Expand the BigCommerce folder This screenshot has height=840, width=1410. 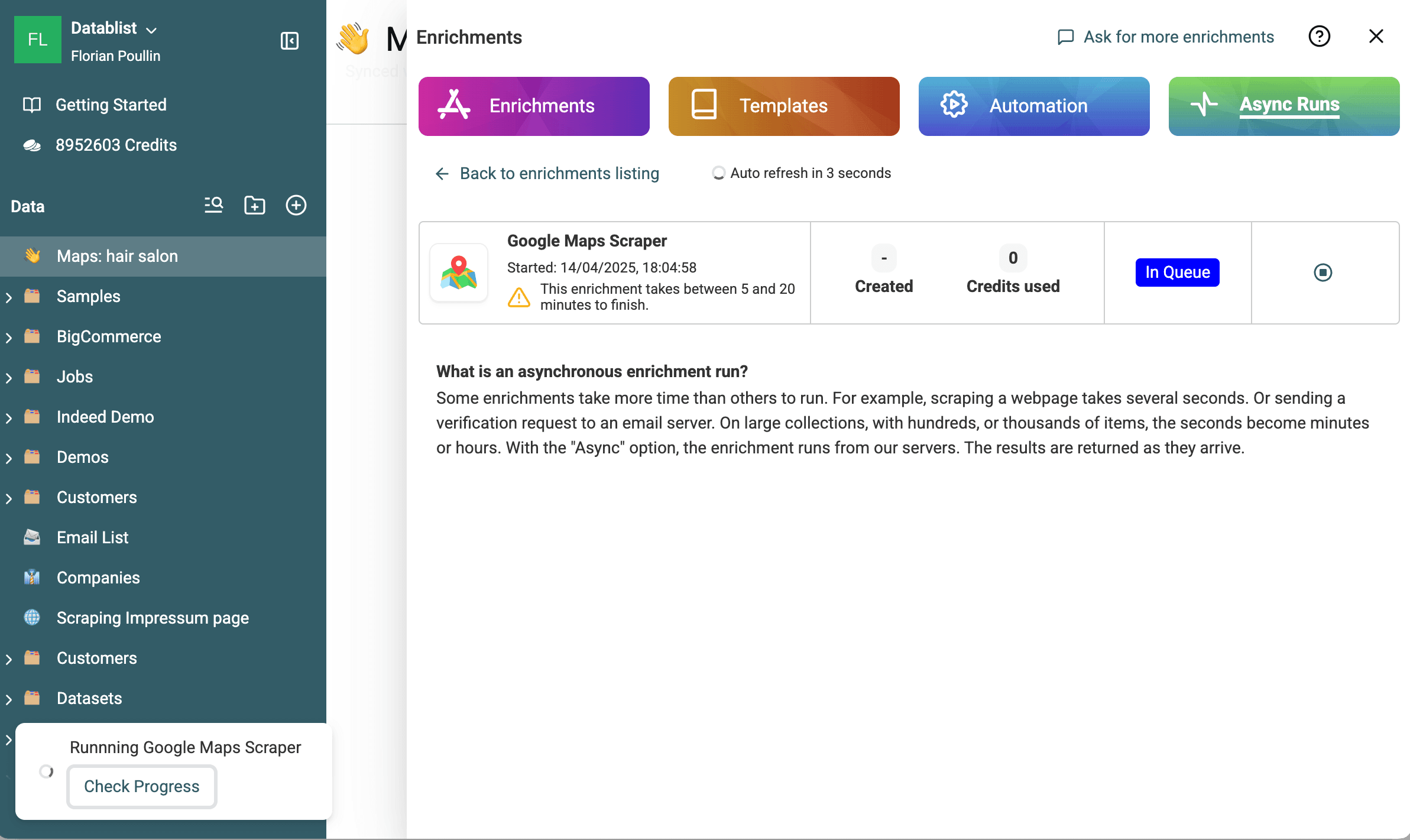pos(9,338)
